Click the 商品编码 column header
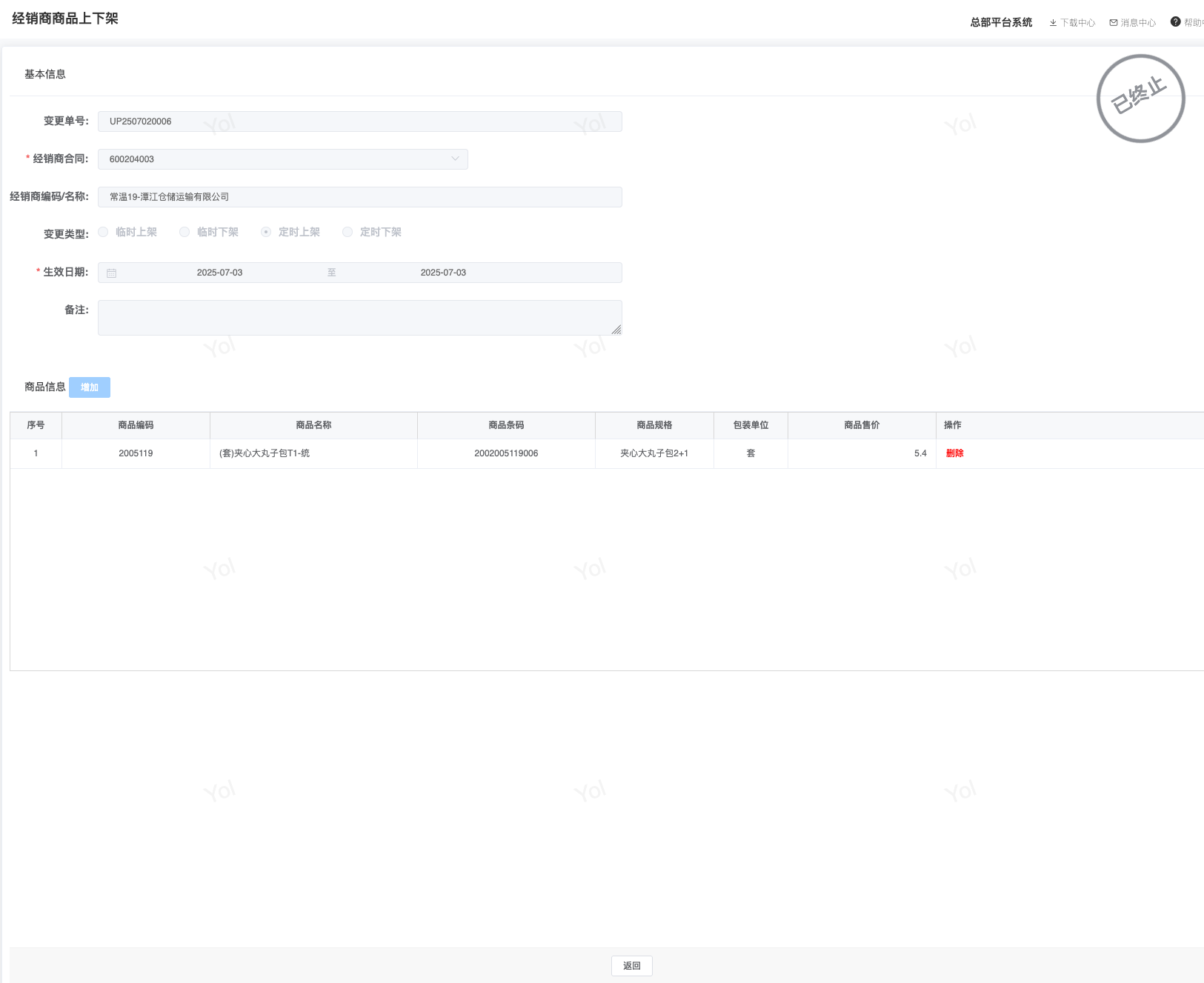Viewport: 1204px width, 983px height. (136, 425)
